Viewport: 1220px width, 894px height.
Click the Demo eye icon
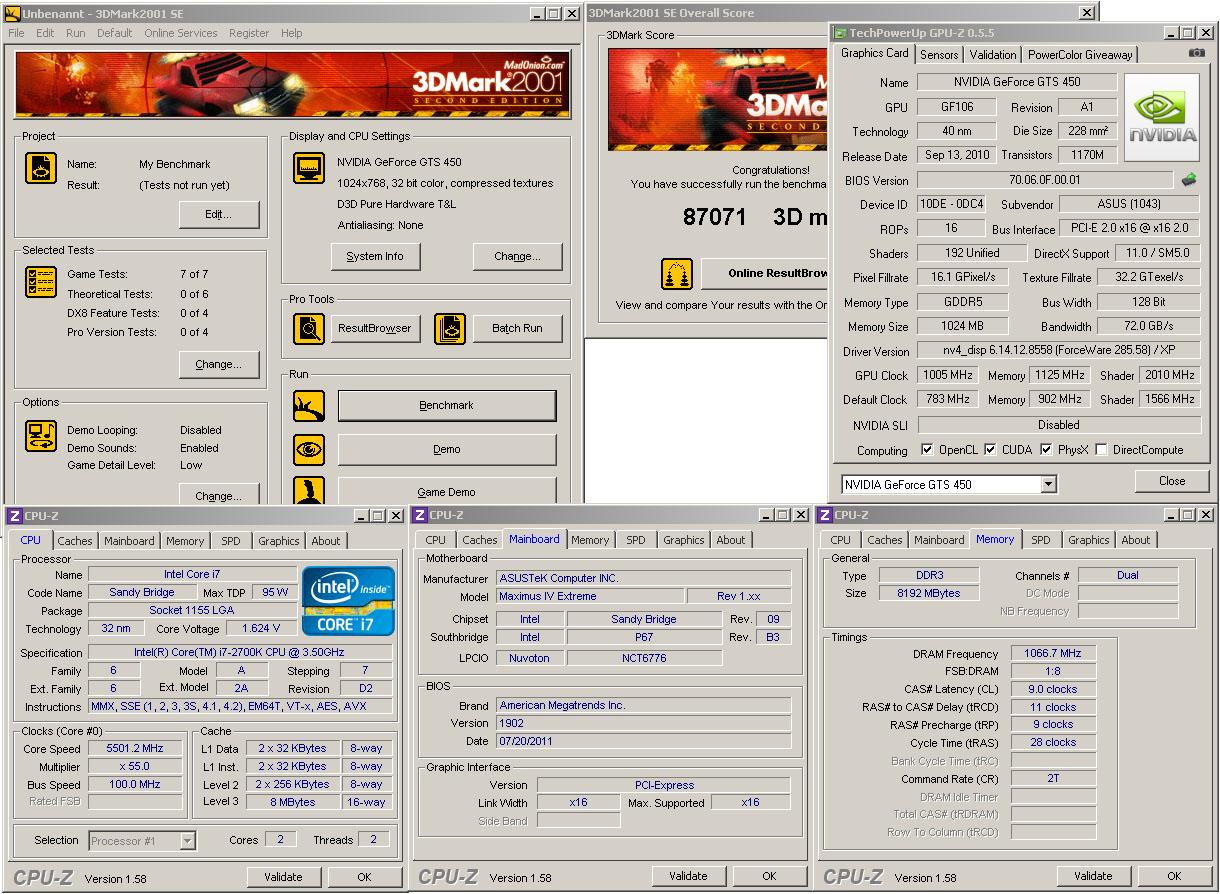(x=309, y=450)
